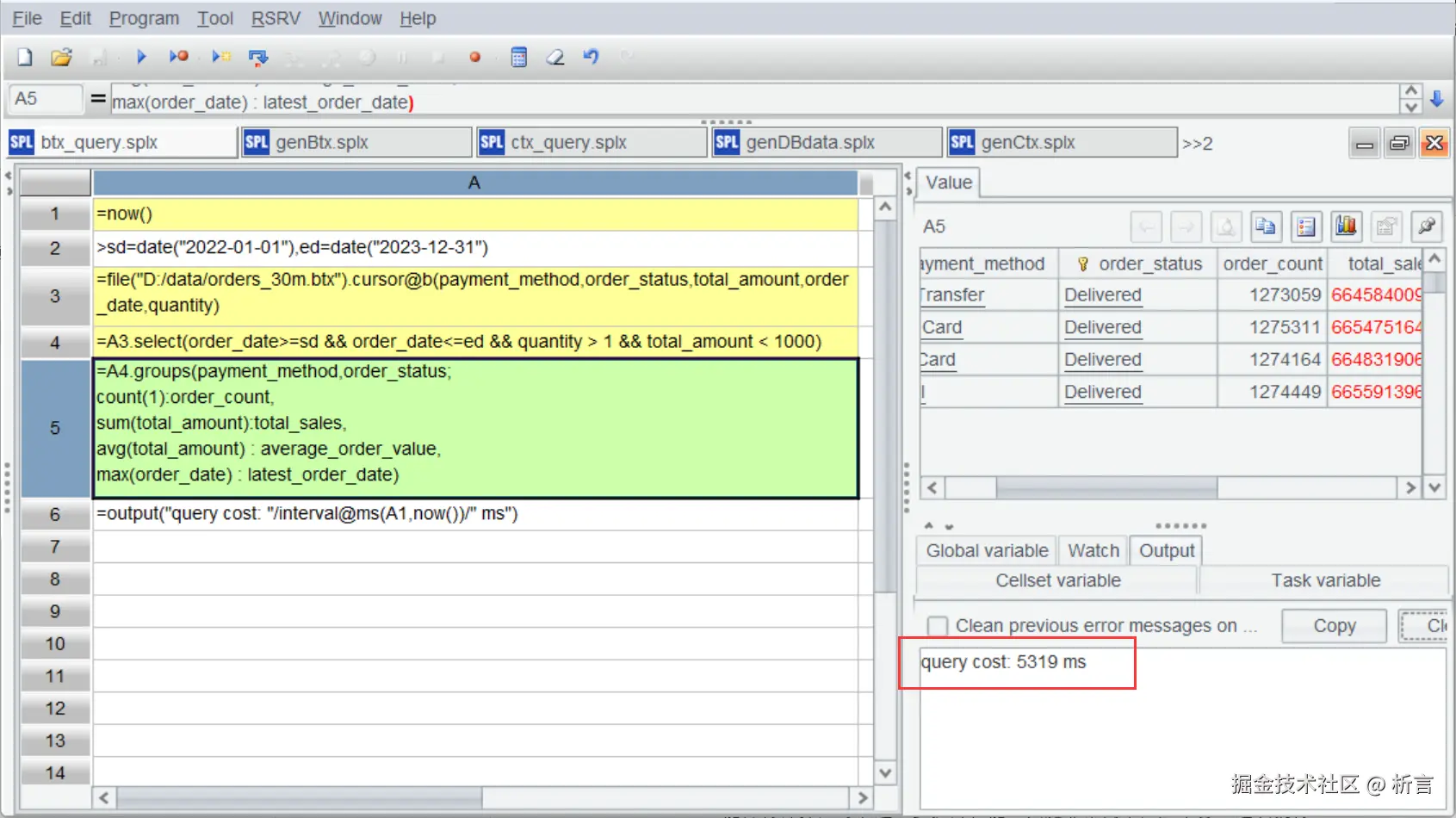
Task: Select the Task variable tab
Action: coord(1325,581)
